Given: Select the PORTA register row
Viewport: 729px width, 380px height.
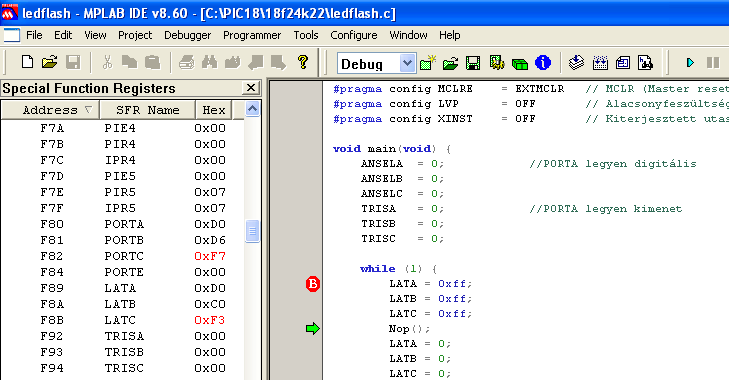Looking at the screenshot, I should 122,224.
